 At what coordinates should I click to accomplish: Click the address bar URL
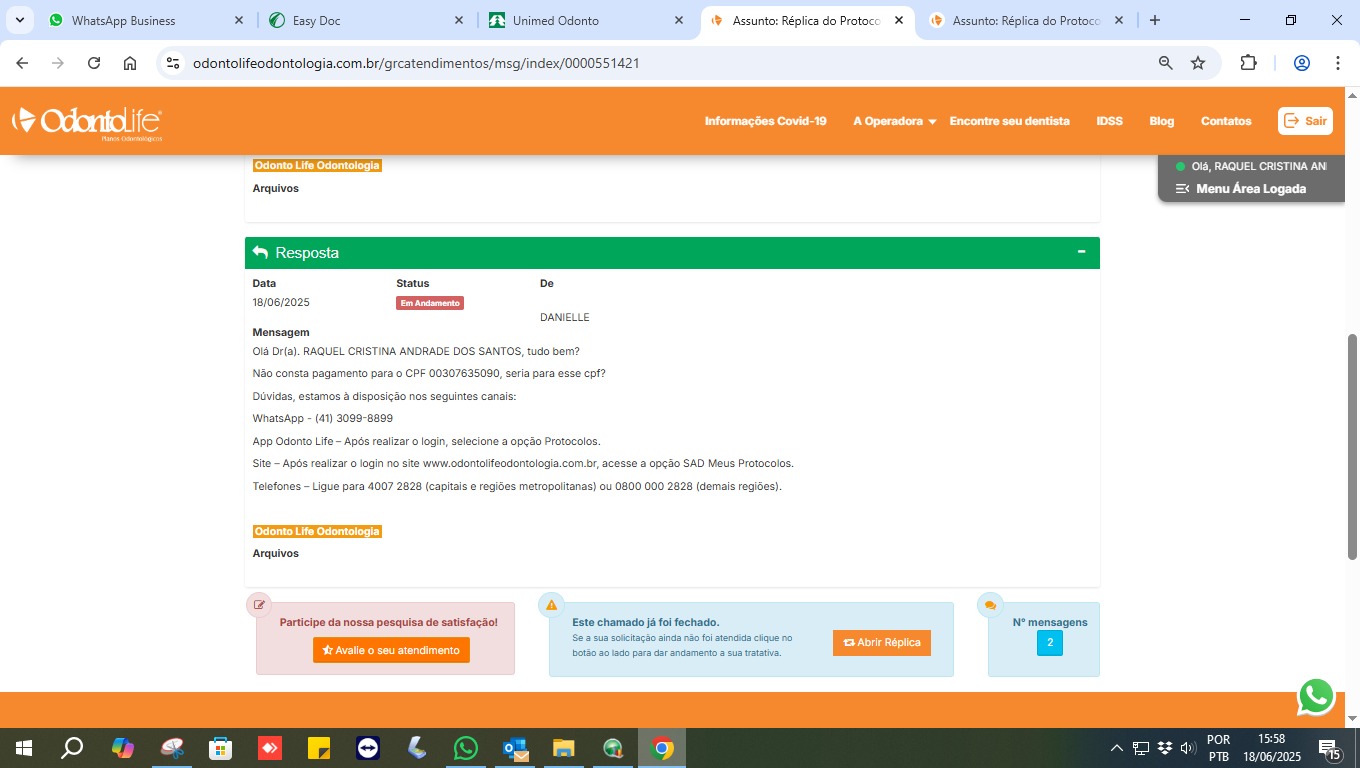pos(416,63)
